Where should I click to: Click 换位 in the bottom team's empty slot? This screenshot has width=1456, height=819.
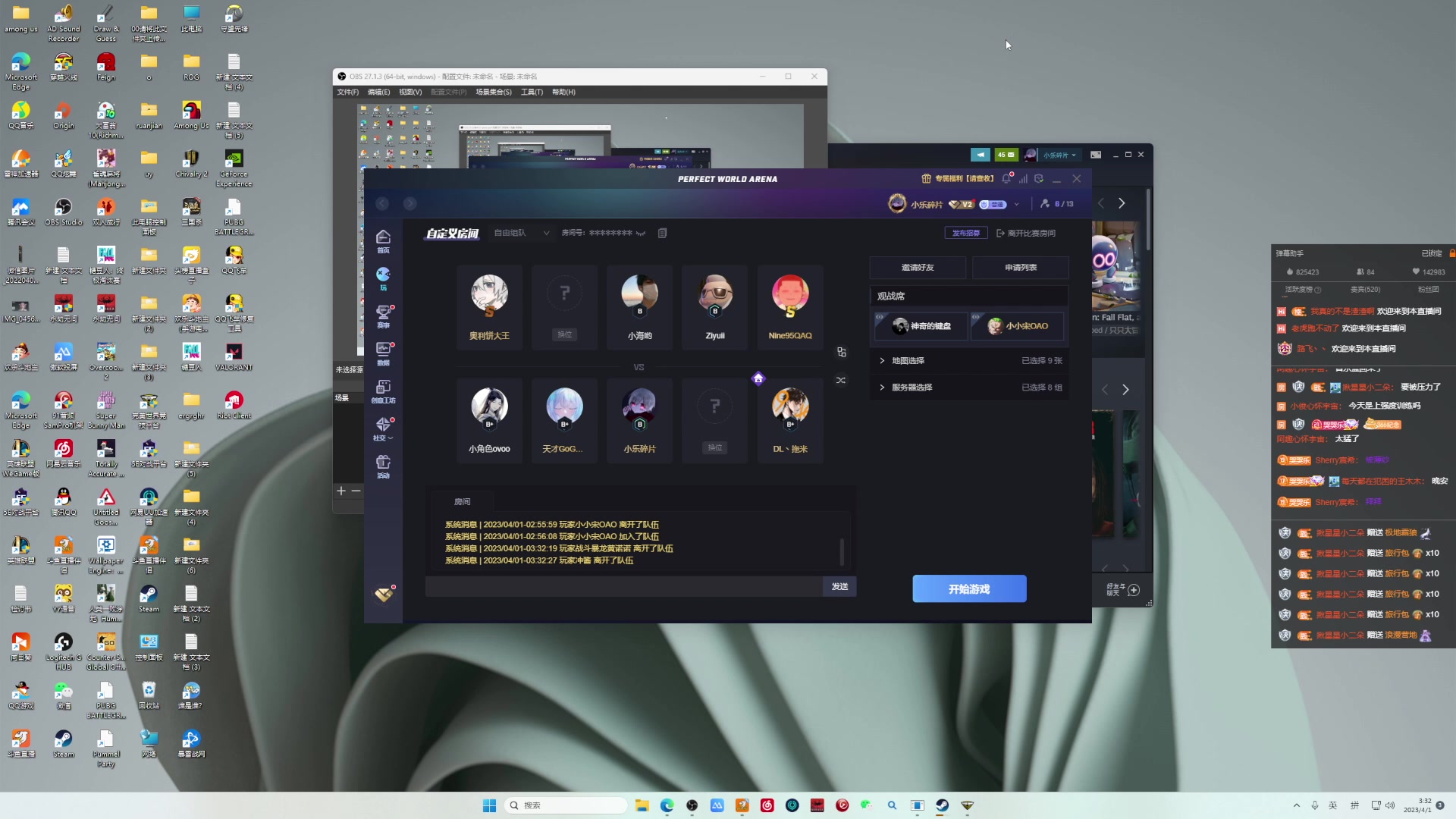pyautogui.click(x=714, y=447)
